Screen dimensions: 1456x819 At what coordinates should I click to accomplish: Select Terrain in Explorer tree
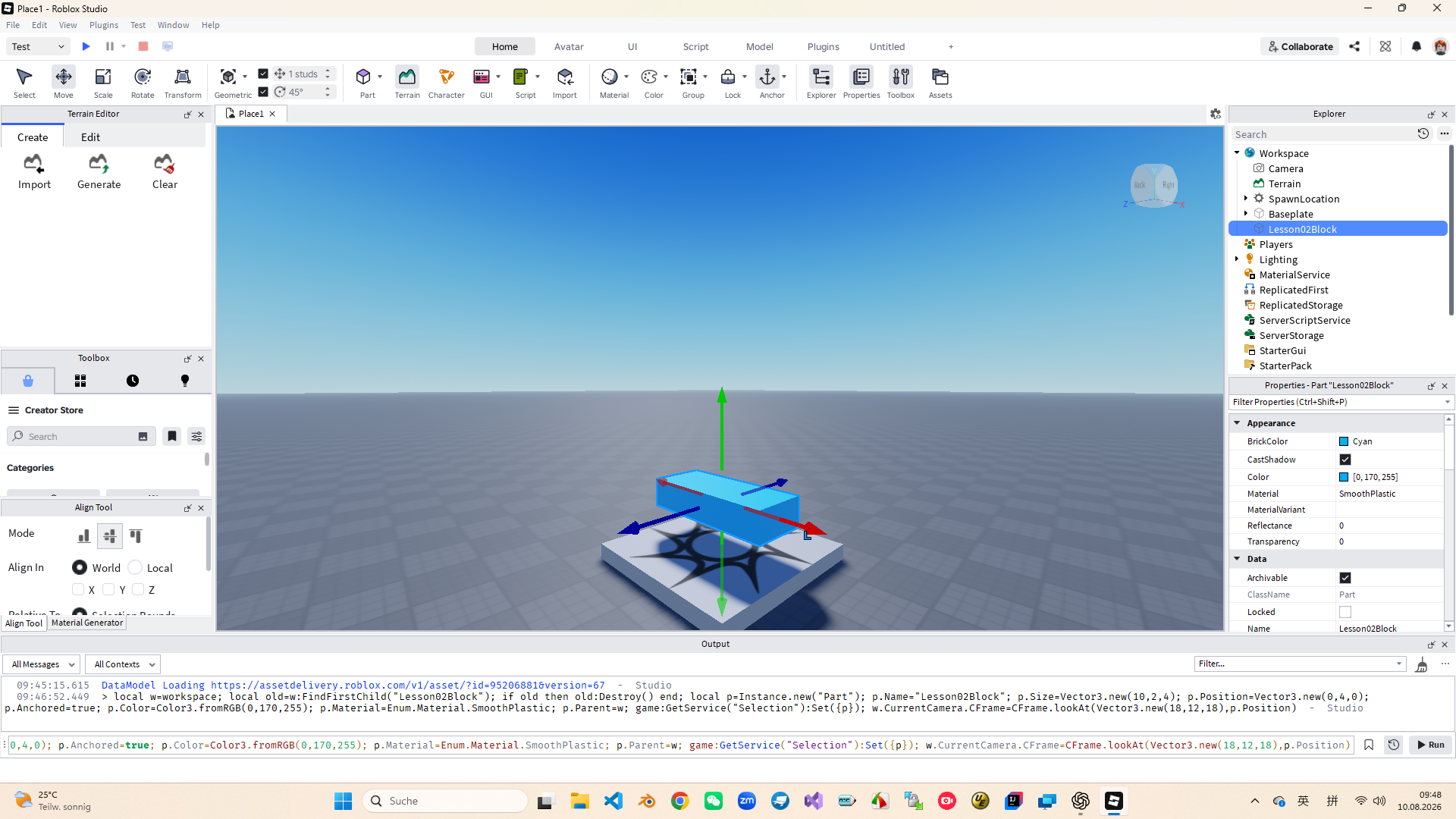[x=1284, y=184]
